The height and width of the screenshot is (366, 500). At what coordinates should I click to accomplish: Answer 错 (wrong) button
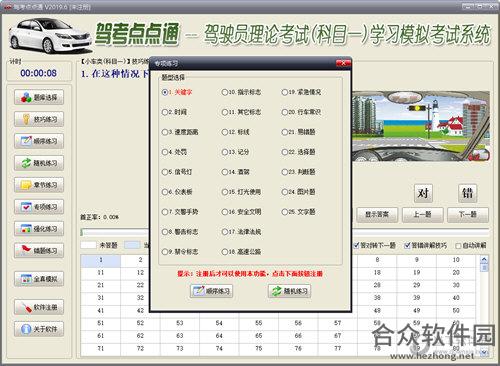click(467, 193)
